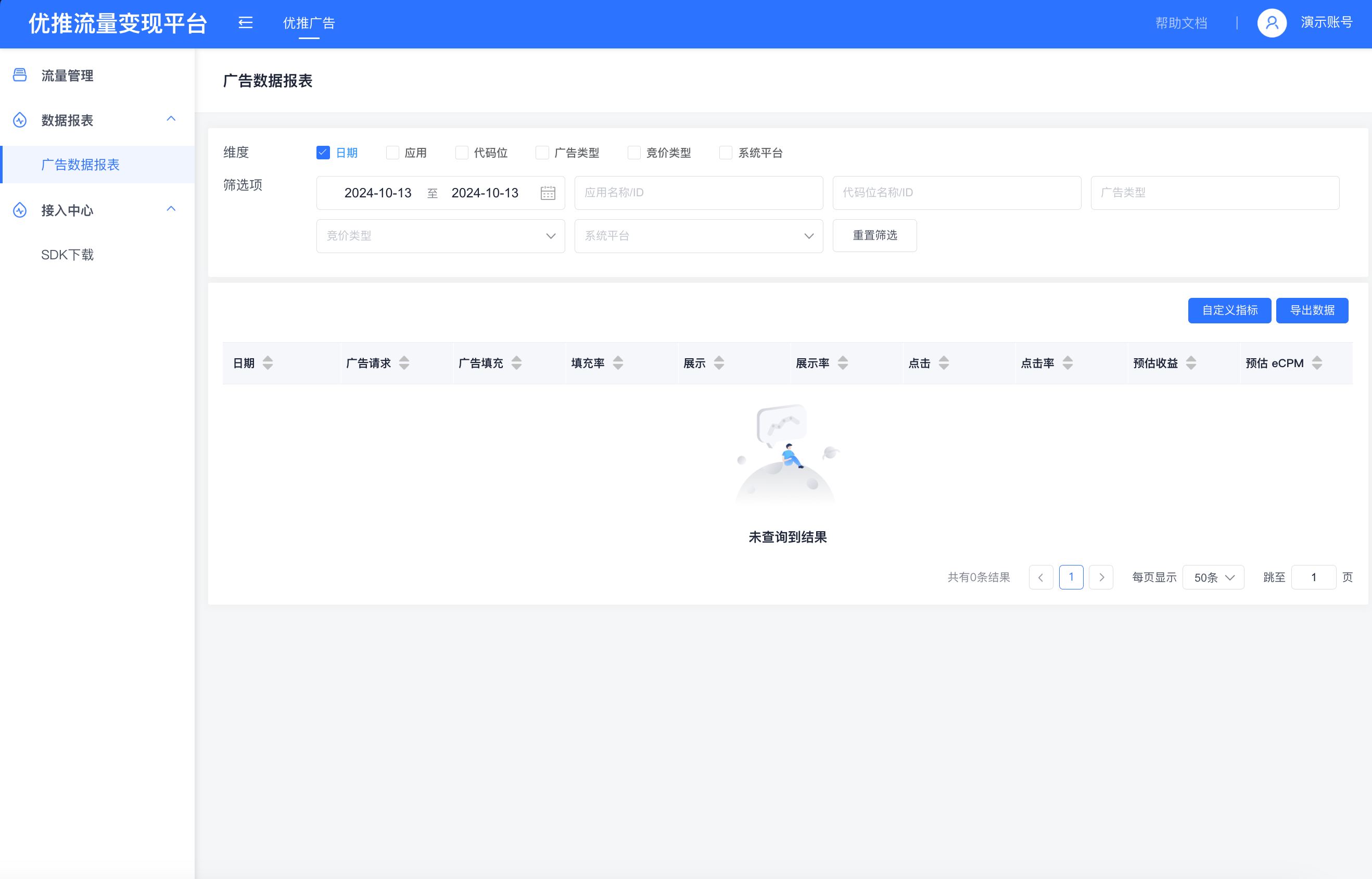1372x879 pixels.
Task: Focus the 代码位名称/ID input
Action: (x=957, y=193)
